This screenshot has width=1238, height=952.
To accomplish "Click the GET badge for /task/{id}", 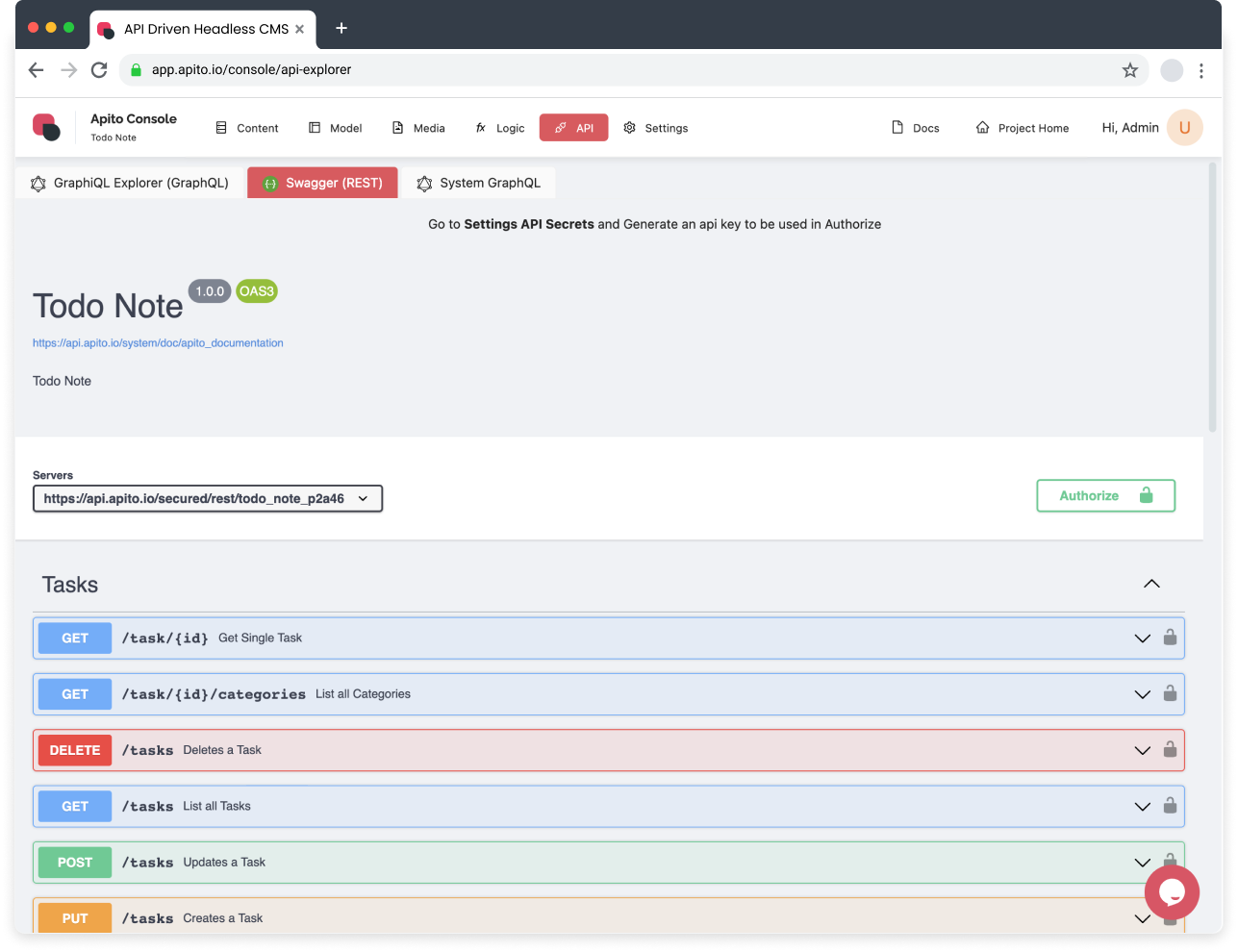I will point(75,639).
